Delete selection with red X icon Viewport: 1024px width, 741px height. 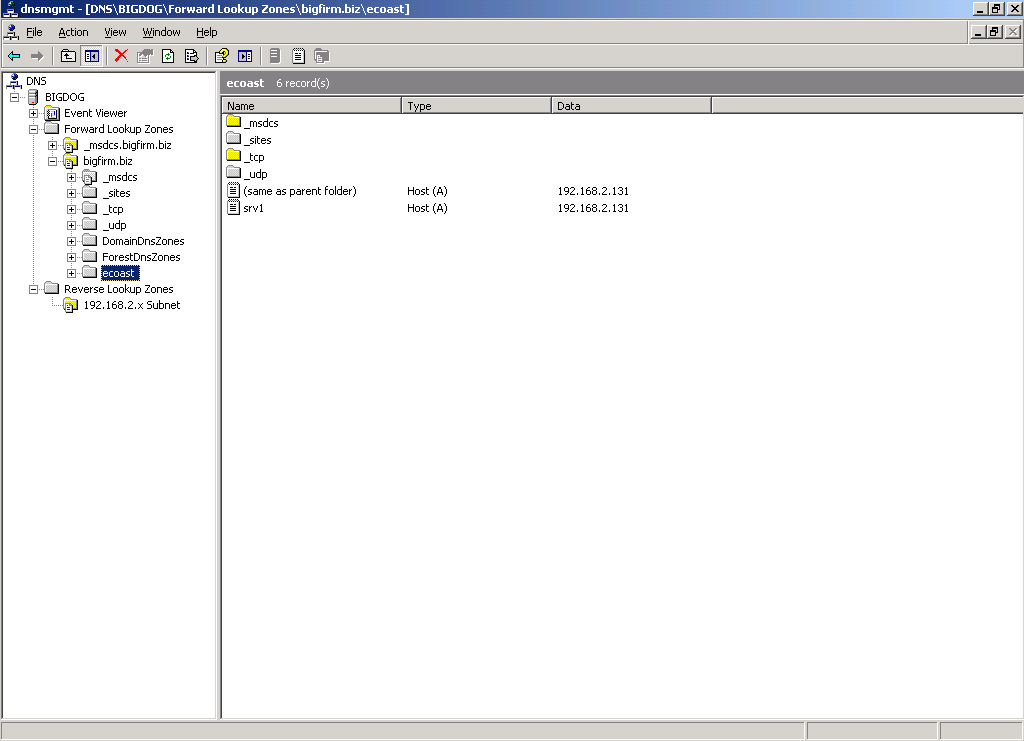click(121, 56)
